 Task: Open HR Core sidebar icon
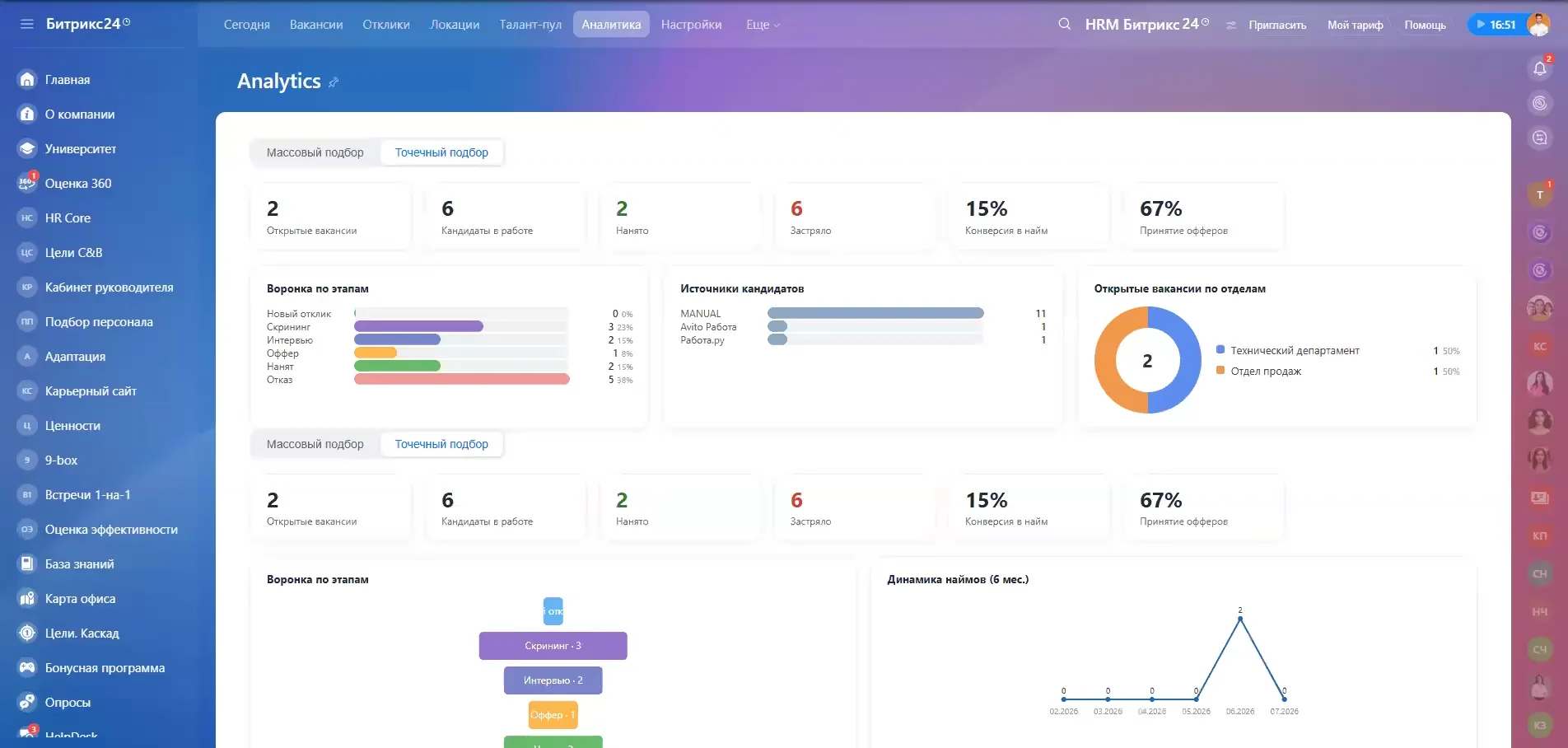[27, 217]
